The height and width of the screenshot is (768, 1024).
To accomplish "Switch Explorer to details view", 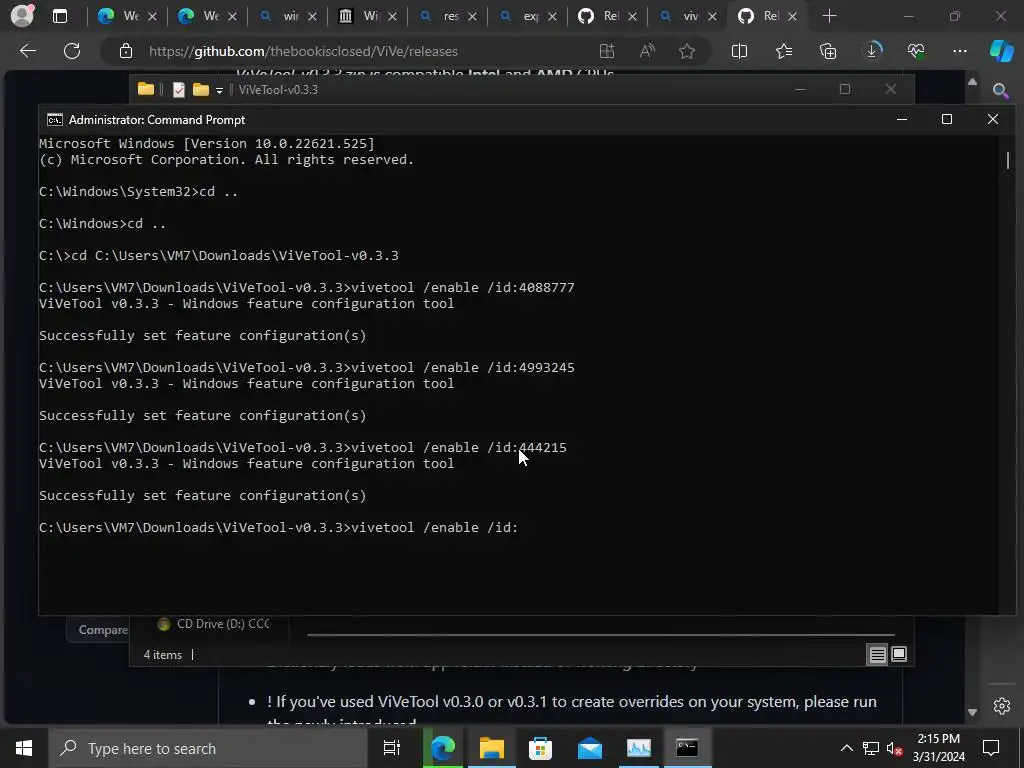I will tap(877, 654).
